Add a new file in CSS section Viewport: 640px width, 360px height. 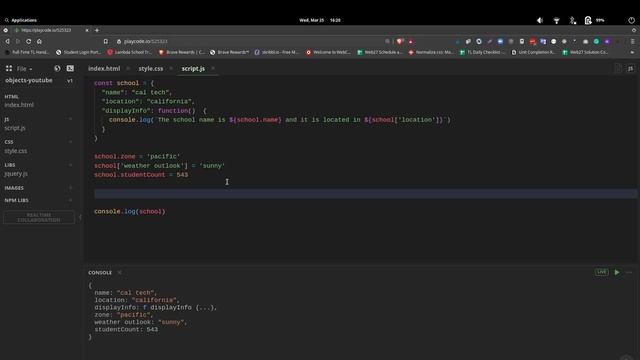tap(71, 142)
